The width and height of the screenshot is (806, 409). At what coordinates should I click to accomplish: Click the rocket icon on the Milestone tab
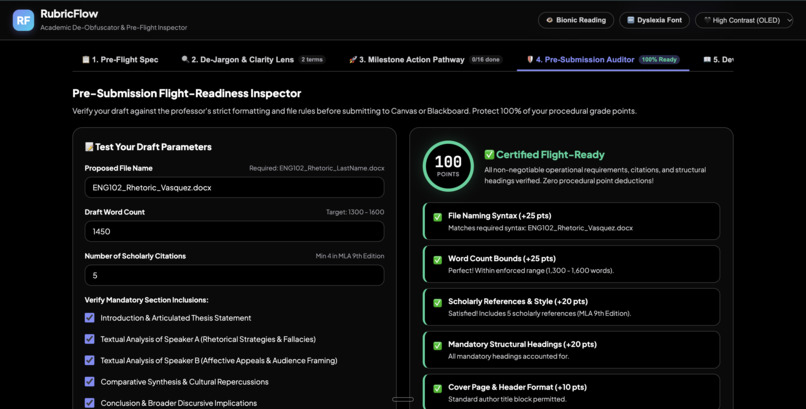[x=353, y=60]
